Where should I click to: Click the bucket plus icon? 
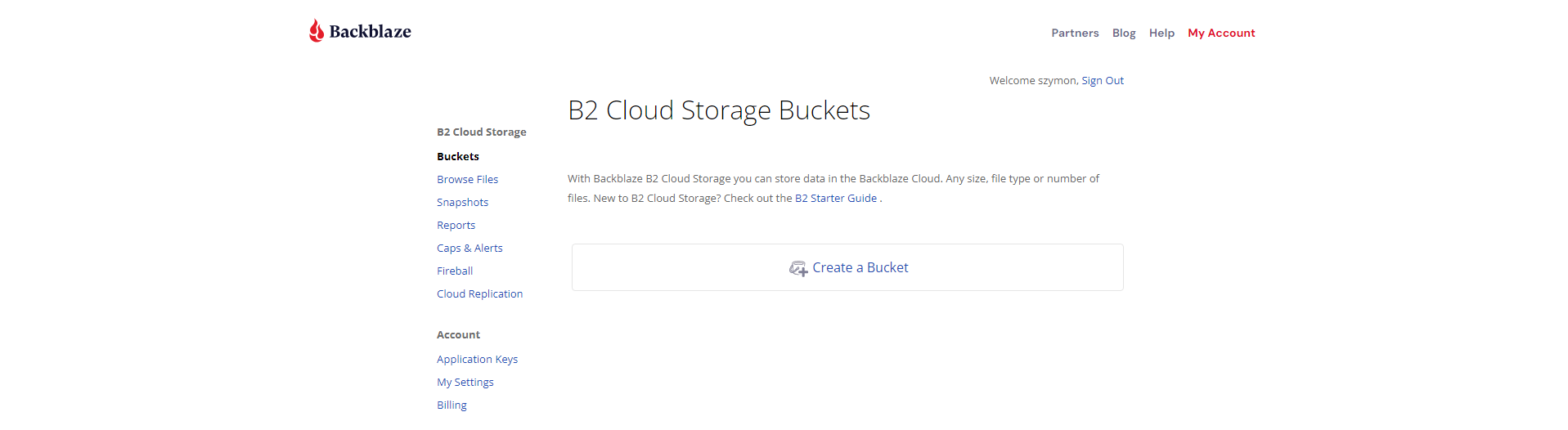point(797,268)
